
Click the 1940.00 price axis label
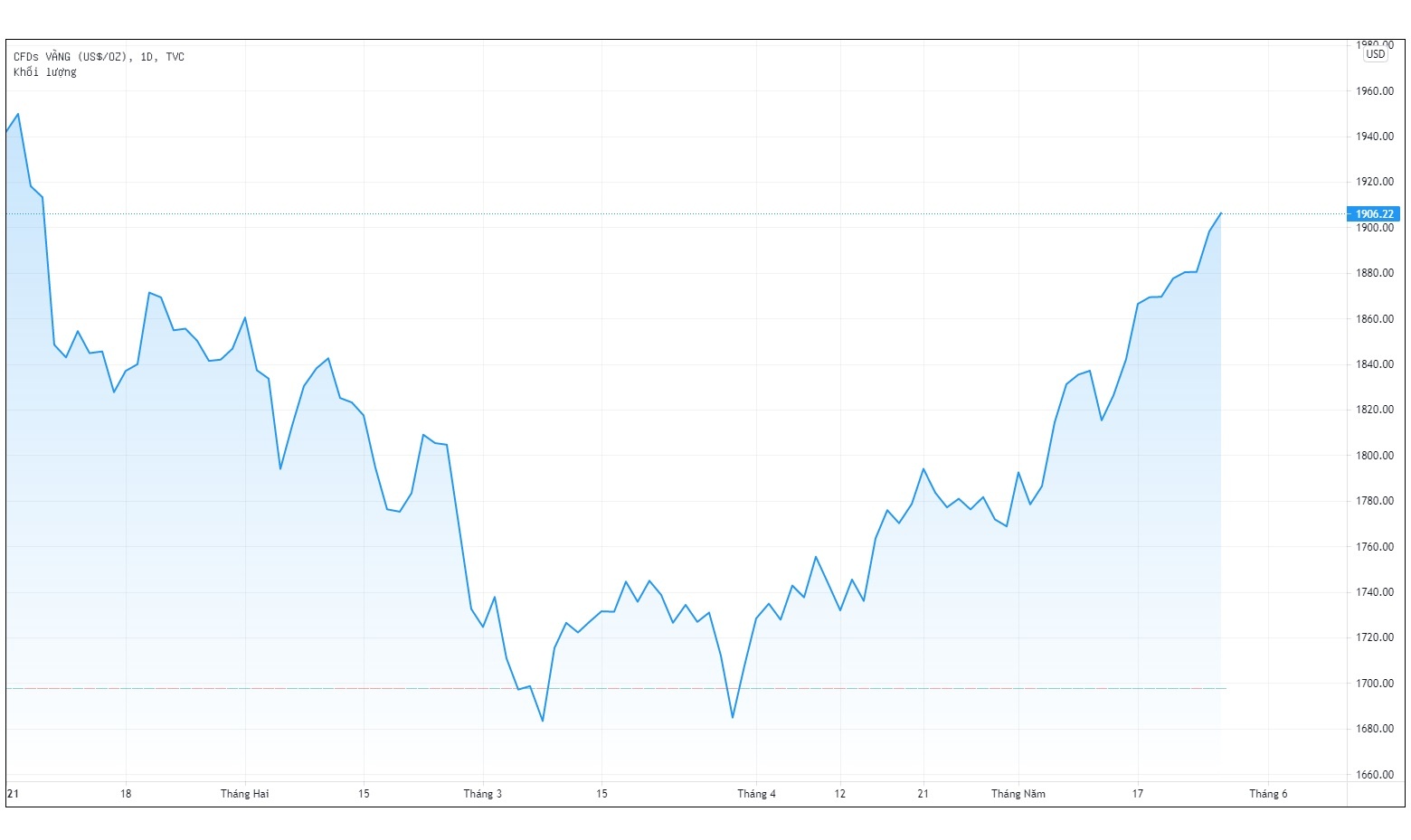pos(1374,137)
